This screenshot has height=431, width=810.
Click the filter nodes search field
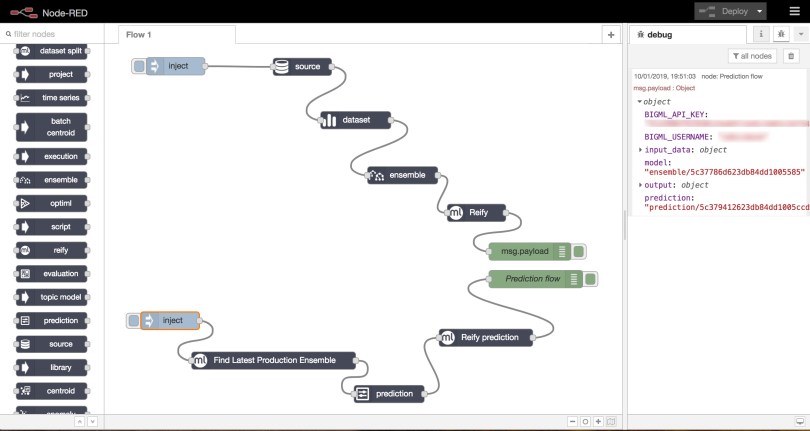(x=55, y=34)
